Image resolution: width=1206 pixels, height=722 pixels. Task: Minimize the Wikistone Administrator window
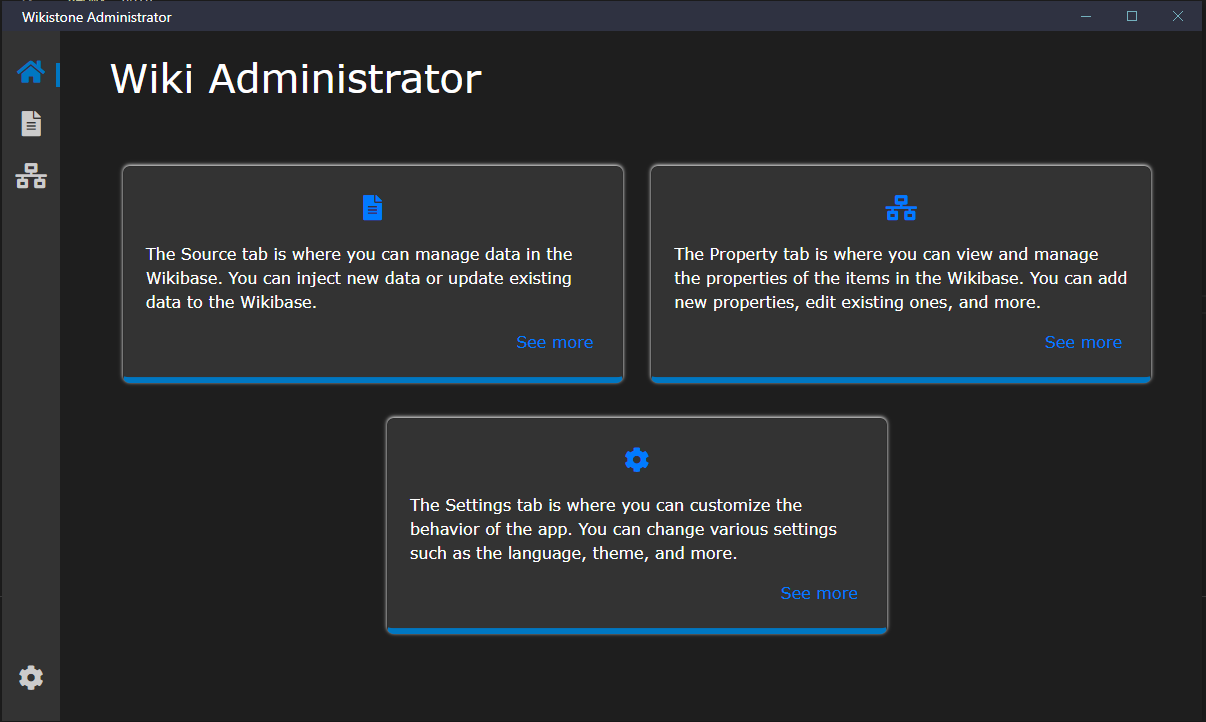tap(1086, 16)
